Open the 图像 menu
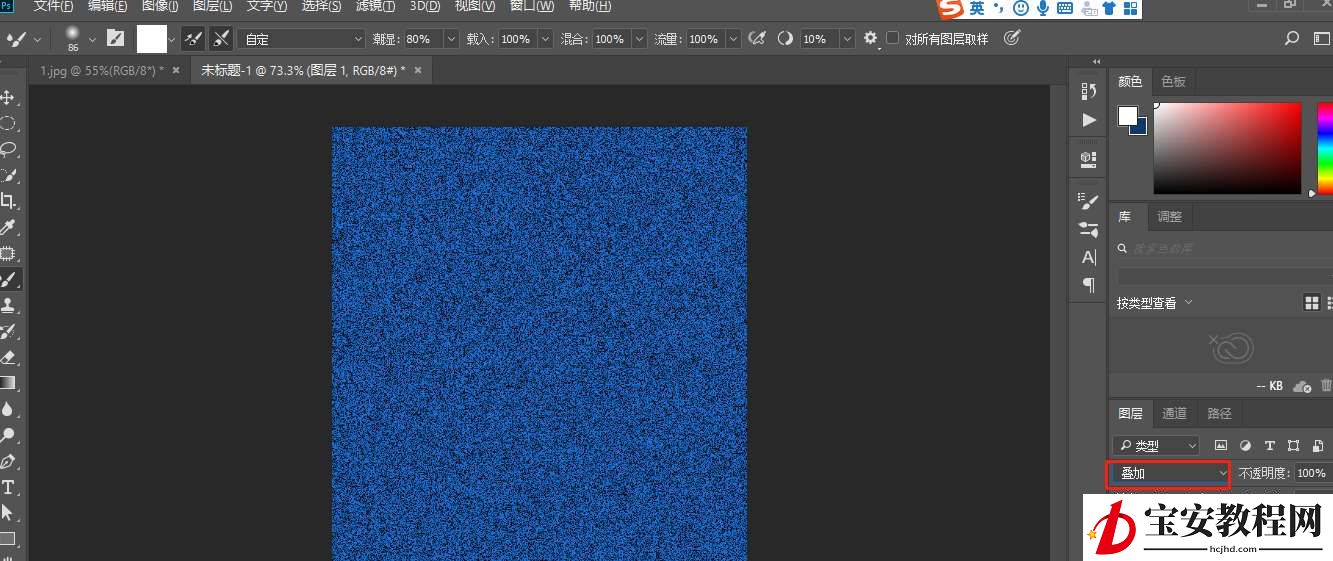The width and height of the screenshot is (1333, 561). pyautogui.click(x=160, y=6)
